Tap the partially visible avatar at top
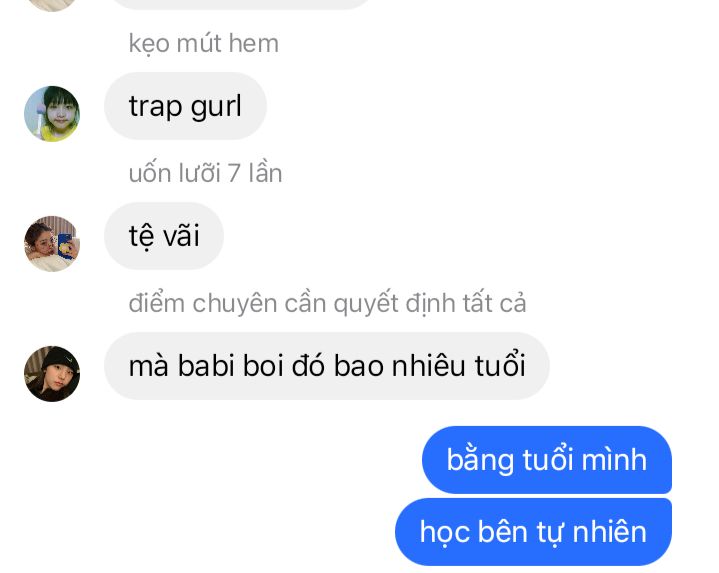Viewport: 719px width, 573px height. pos(52,5)
